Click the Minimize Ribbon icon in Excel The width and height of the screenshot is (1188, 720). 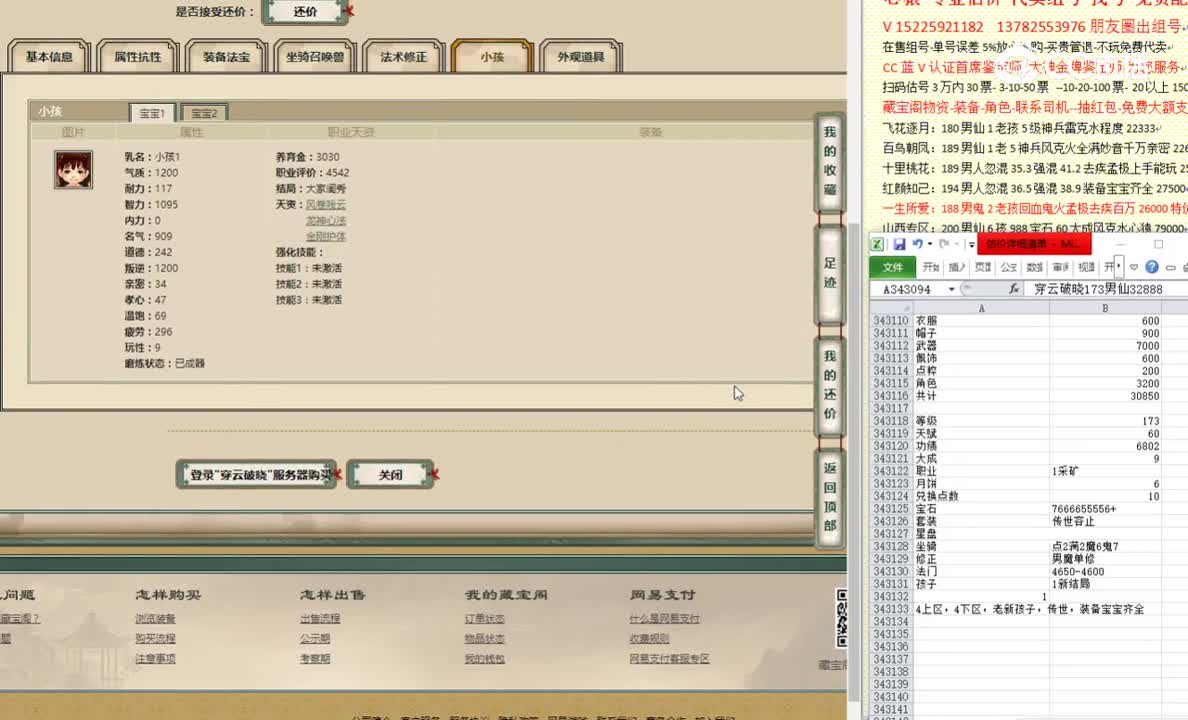point(1172,266)
